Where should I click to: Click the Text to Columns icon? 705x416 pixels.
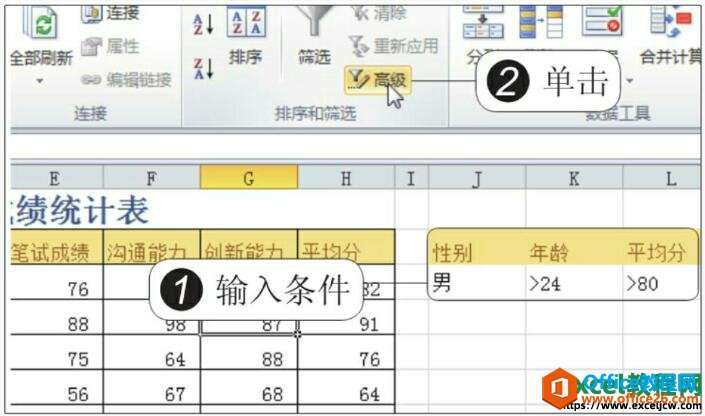click(x=483, y=22)
